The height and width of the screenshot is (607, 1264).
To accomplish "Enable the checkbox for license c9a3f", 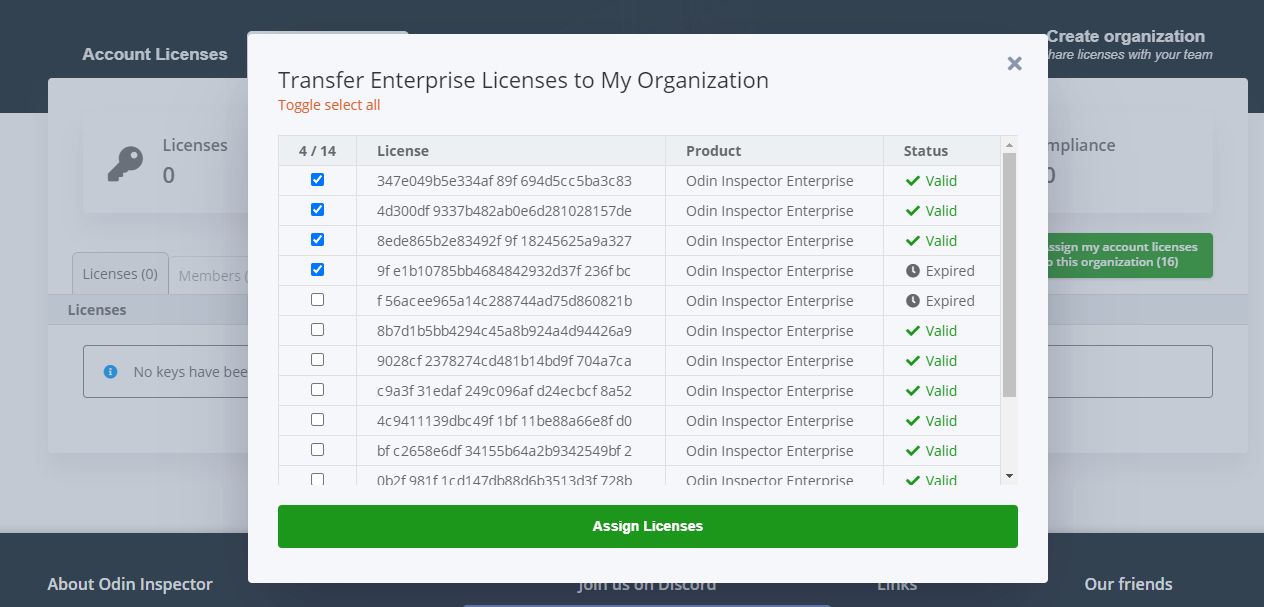I will 318,390.
